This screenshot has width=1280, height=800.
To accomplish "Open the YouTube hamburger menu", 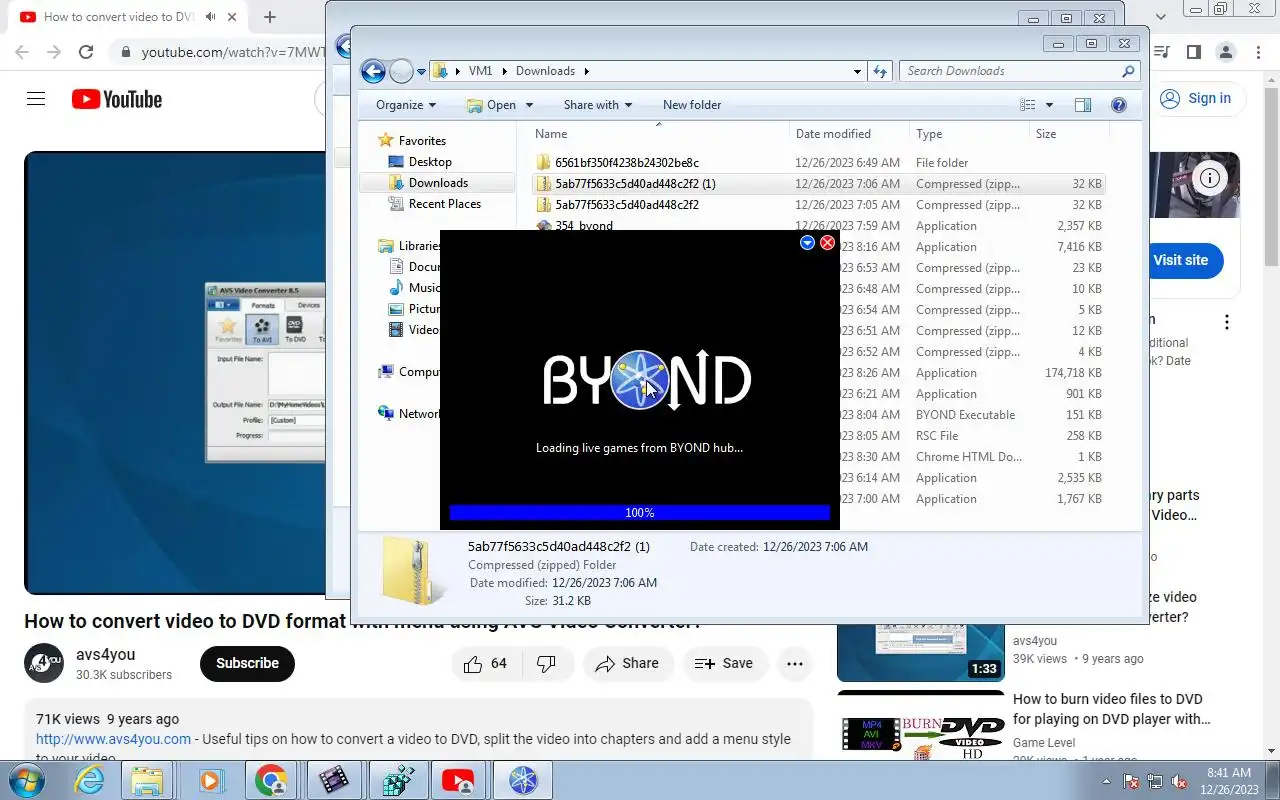I will 36,99.
